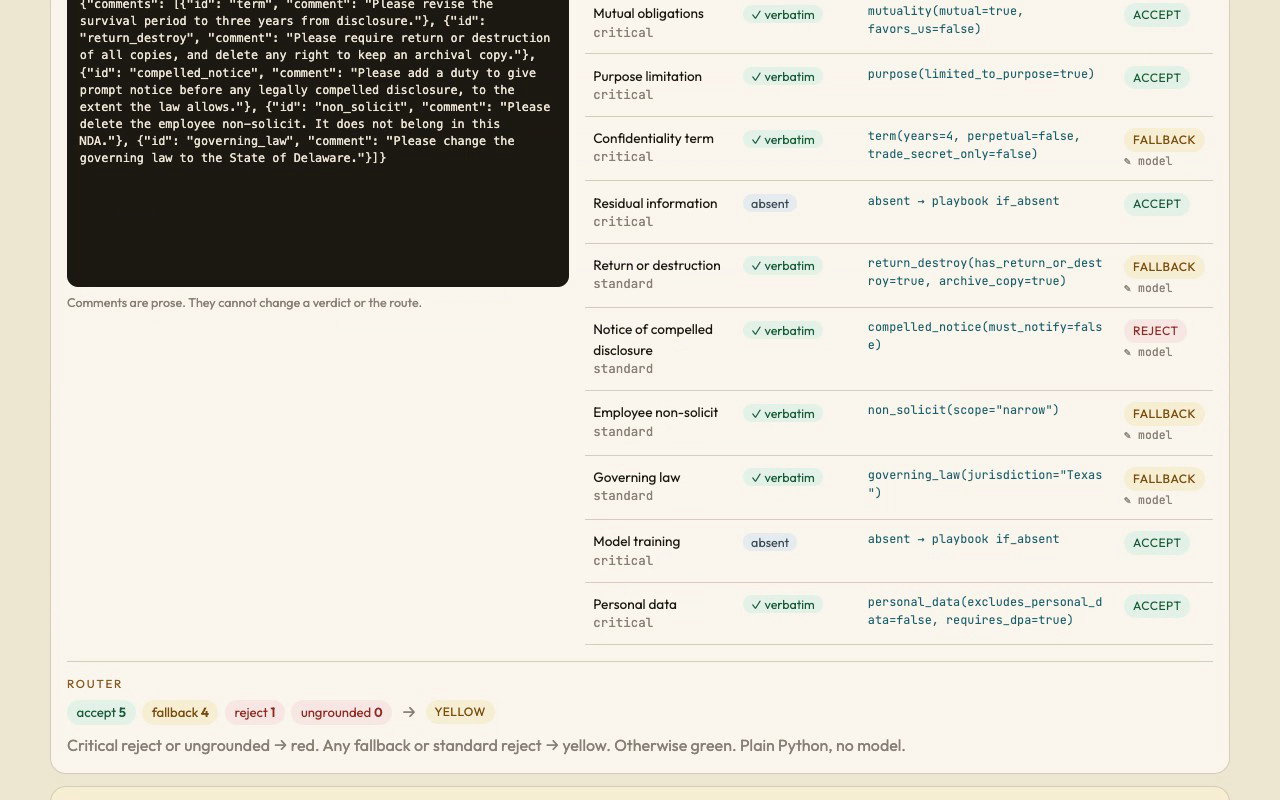This screenshot has height=800, width=1280.
Task: Click the ACCEPT verdict for Purpose limitation
Action: pyautogui.click(x=1157, y=78)
